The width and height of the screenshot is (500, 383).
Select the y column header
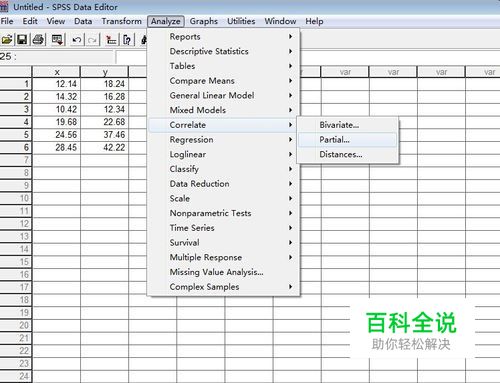pos(105,72)
